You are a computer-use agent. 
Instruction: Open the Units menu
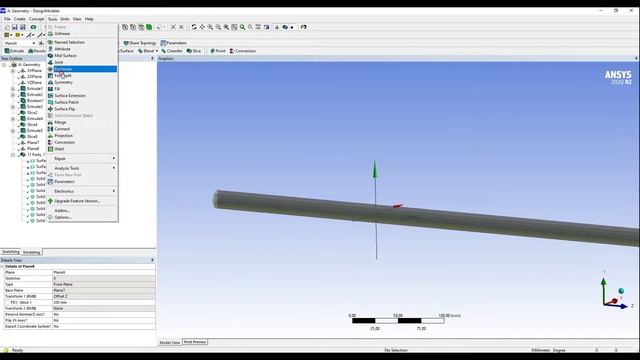pos(64,19)
